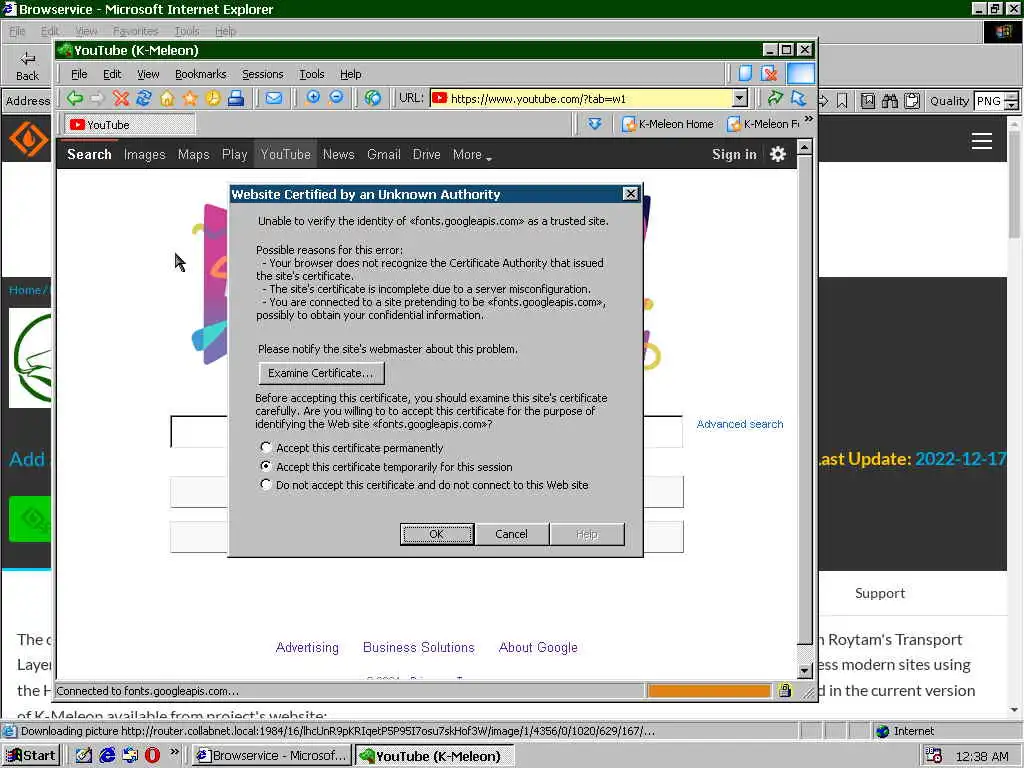This screenshot has height=768, width=1024.
Task: Open the Advertising footer link
Action: coord(307,647)
